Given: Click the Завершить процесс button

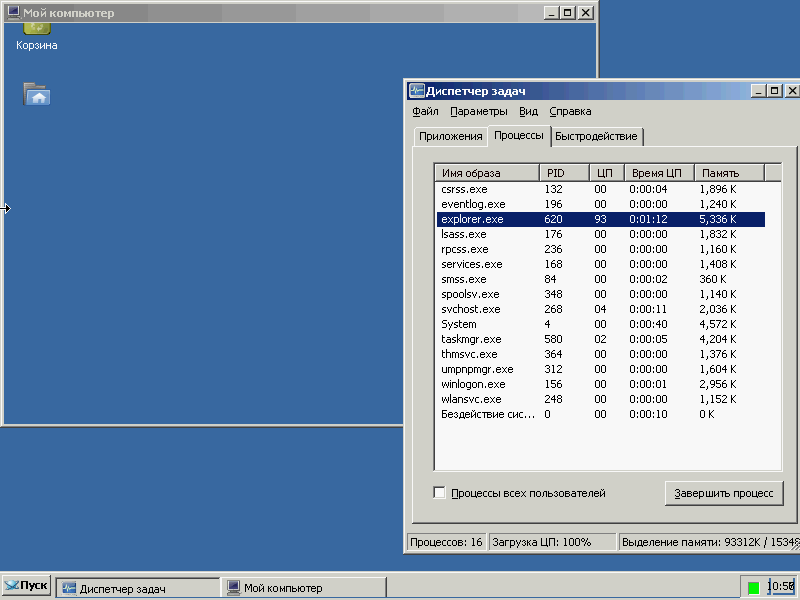Looking at the screenshot, I should (723, 493).
